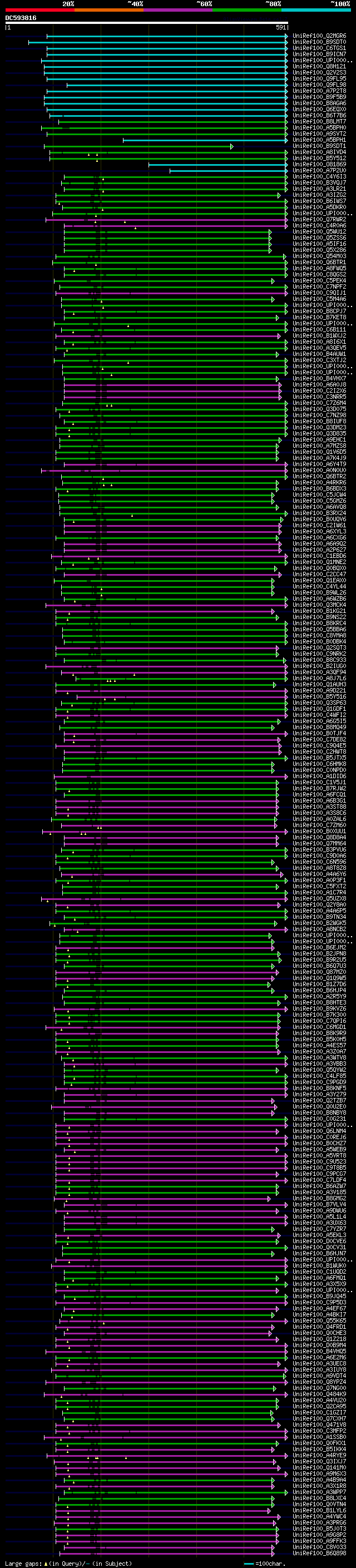Select label UniRef100_B8LMT7

pos(319,122)
